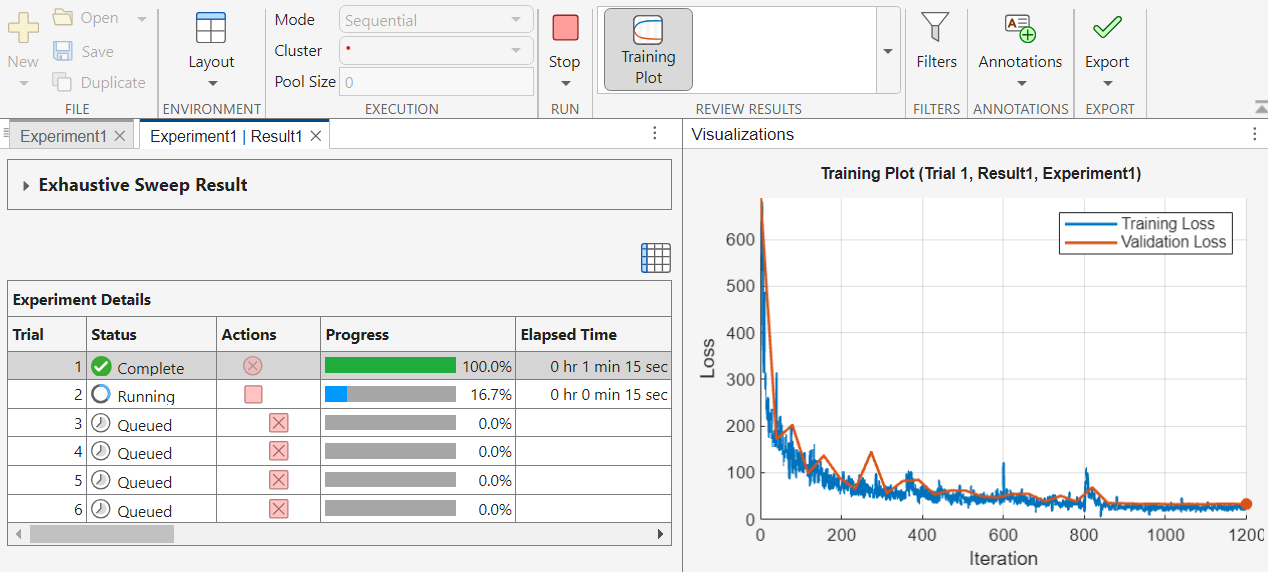Cancel queued trial 5
Image resolution: width=1268 pixels, height=572 pixels.
point(279,480)
